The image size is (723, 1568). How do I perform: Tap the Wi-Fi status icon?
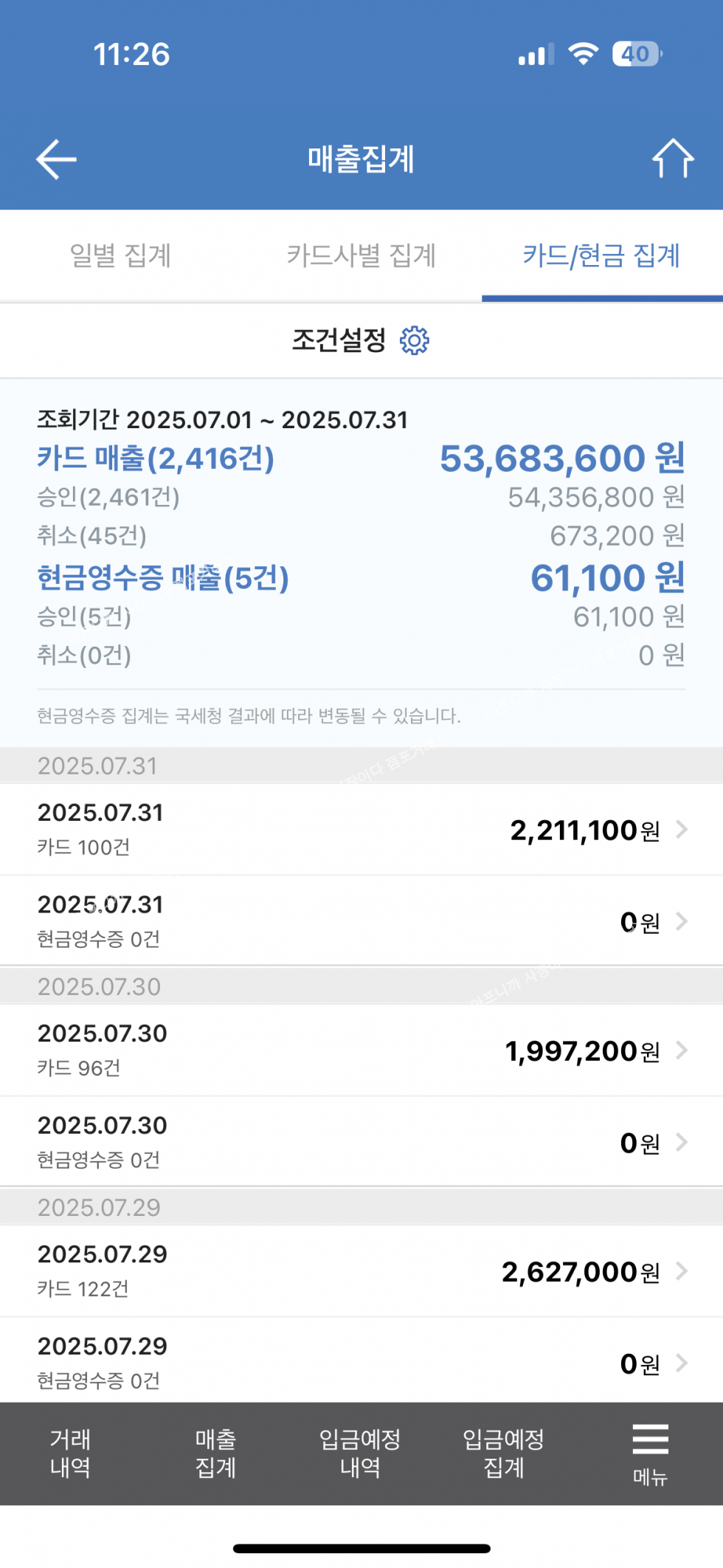(x=583, y=54)
